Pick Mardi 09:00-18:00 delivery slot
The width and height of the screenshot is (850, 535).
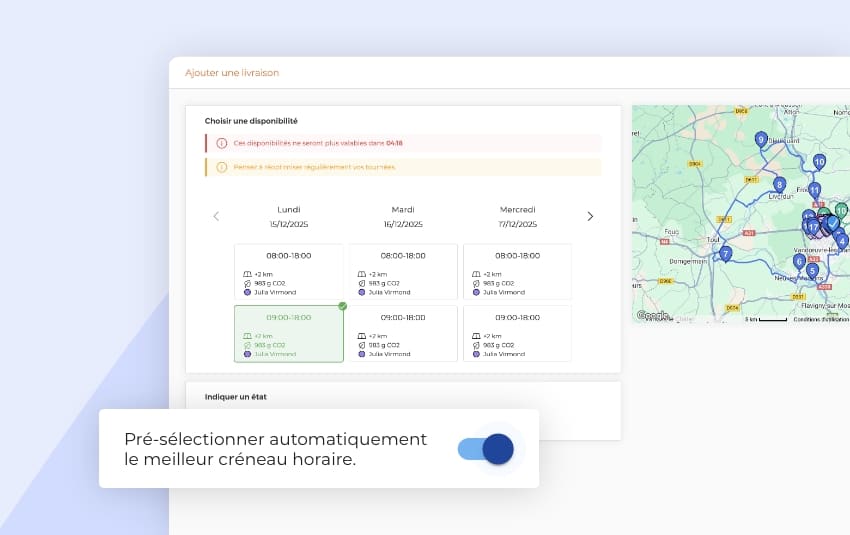coord(403,333)
